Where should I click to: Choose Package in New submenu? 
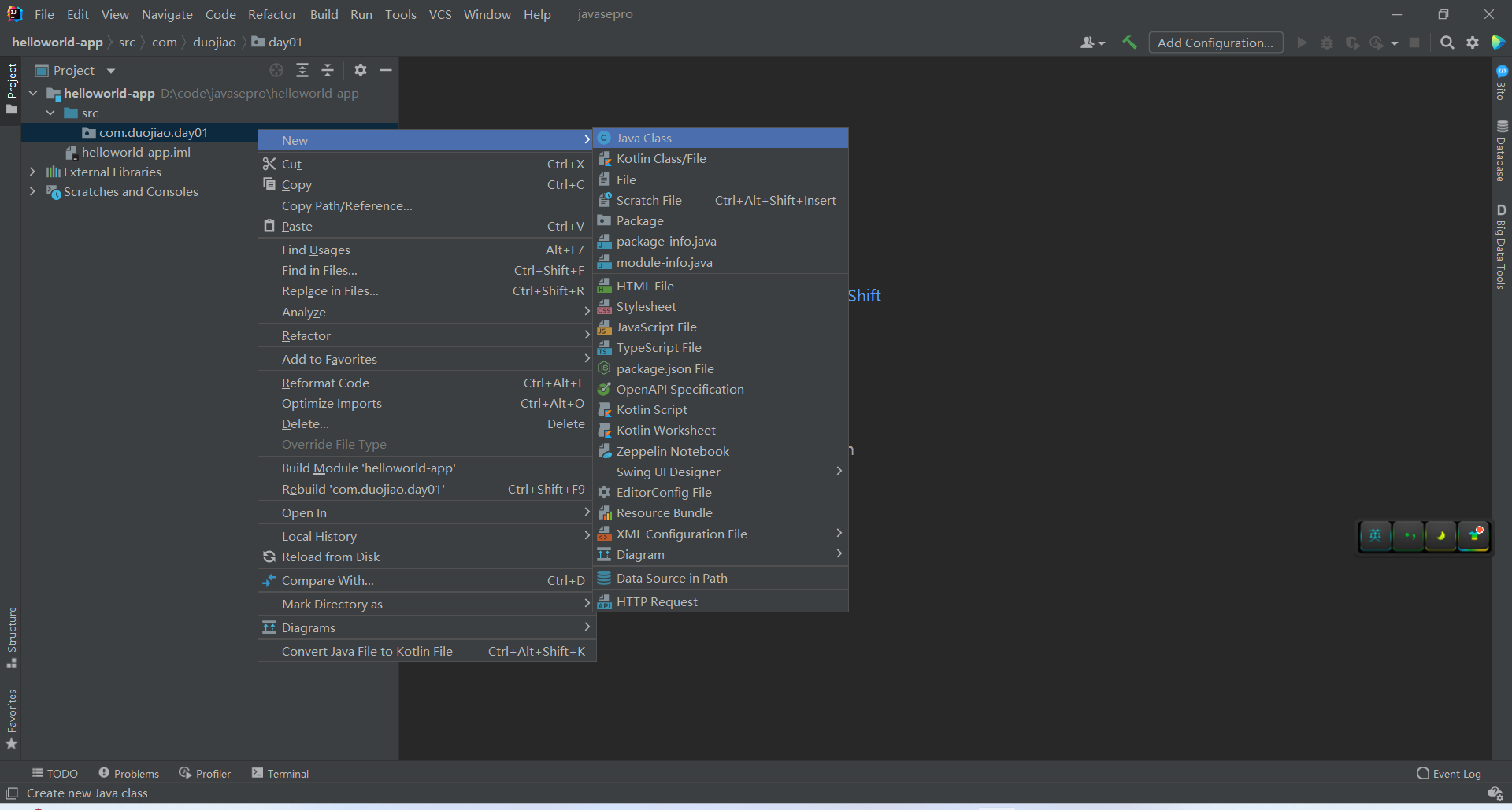pyautogui.click(x=721, y=221)
